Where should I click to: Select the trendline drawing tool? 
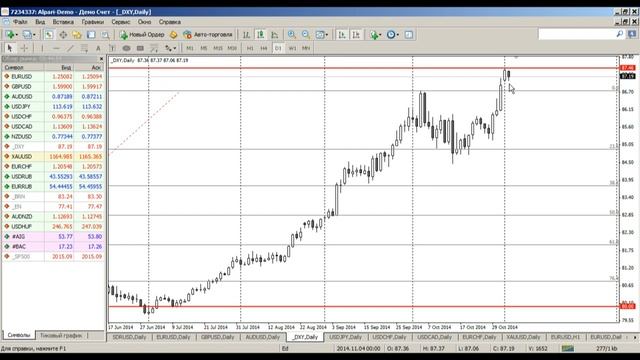[x=70, y=48]
